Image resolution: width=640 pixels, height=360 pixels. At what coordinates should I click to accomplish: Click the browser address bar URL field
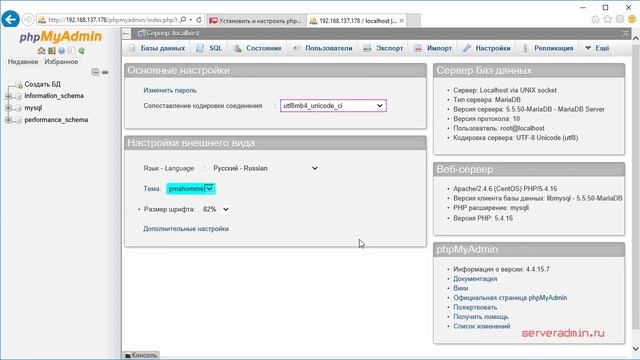click(x=113, y=20)
